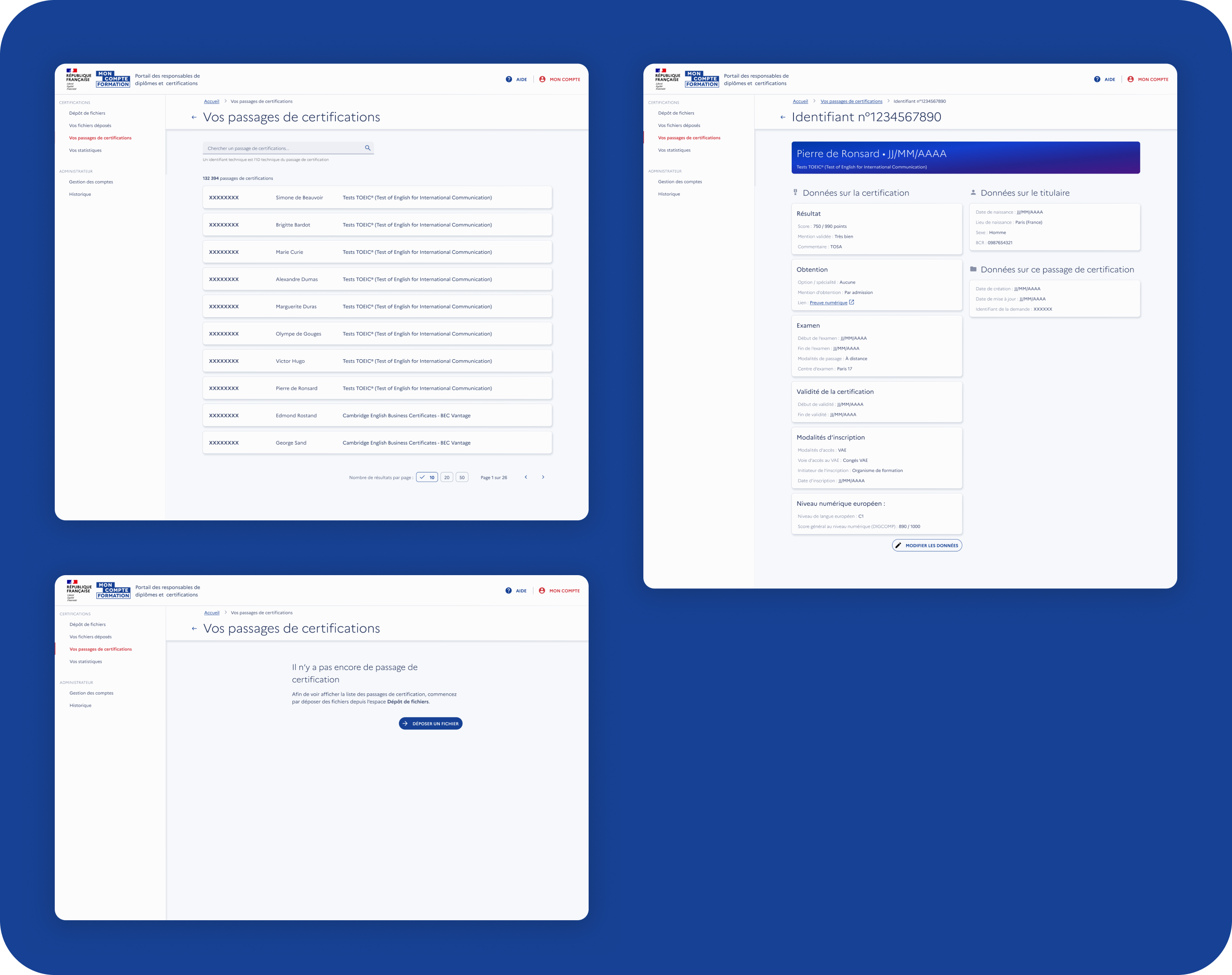
Task: Click the back arrow beside Identifiant n°1234567890
Action: (783, 116)
